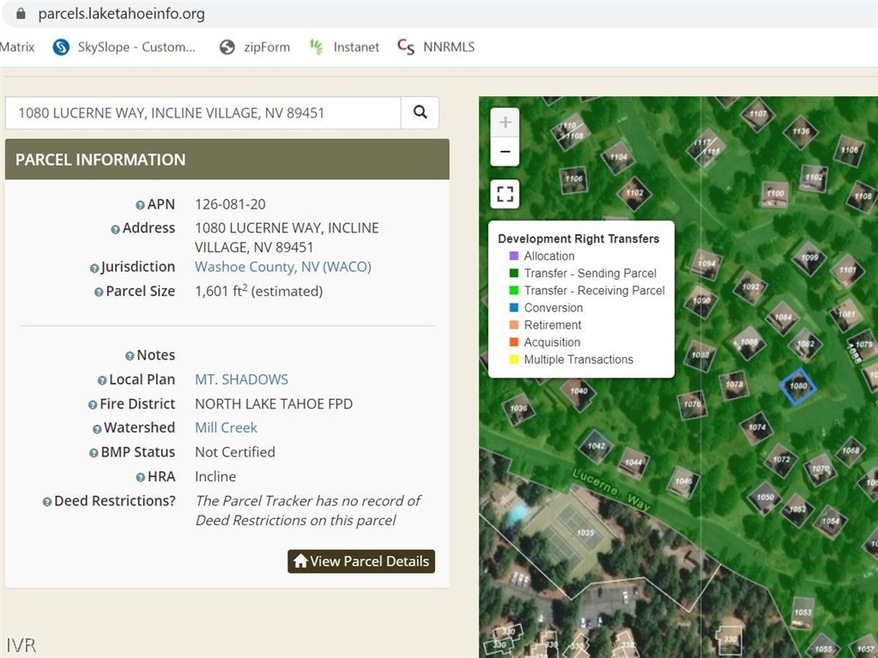Click the Transfer - Receiving Parcel swatch
Viewport: 878px width, 658px height.
pyautogui.click(x=513, y=290)
